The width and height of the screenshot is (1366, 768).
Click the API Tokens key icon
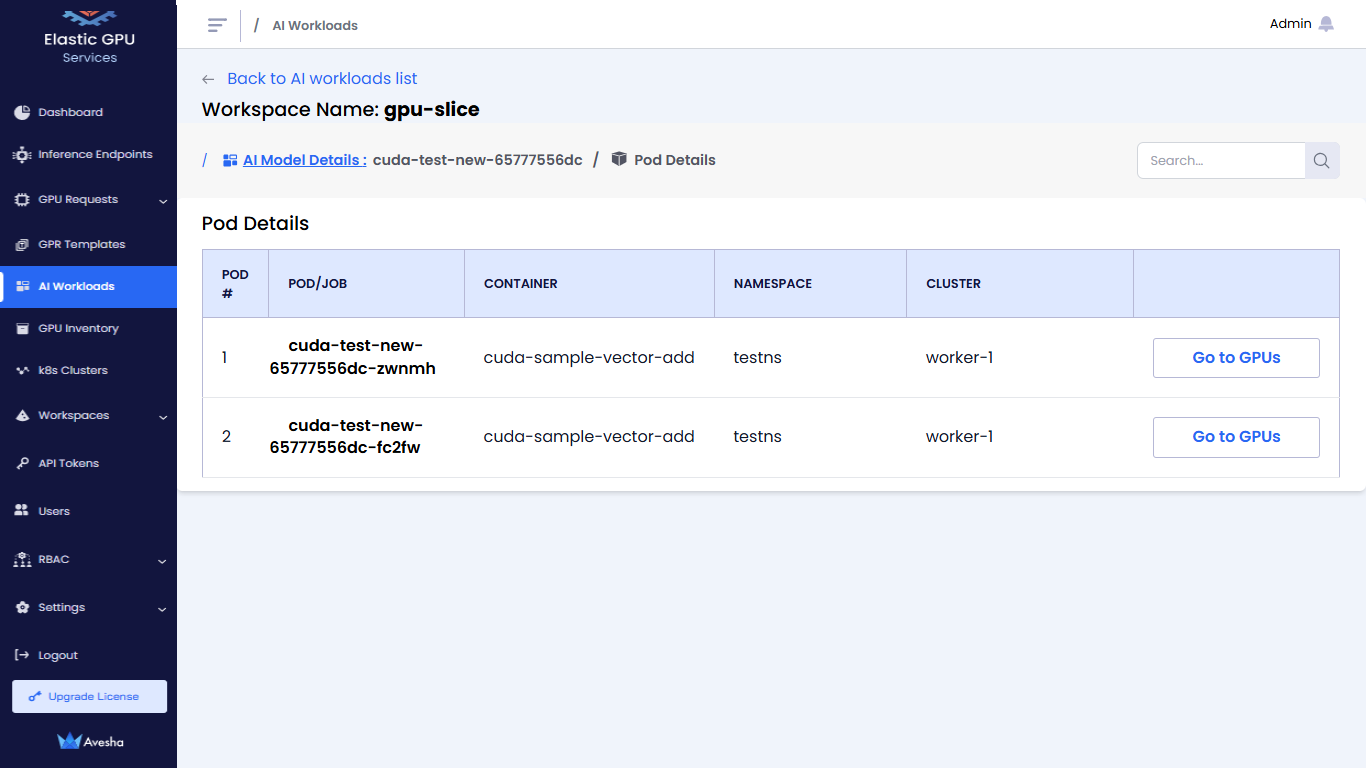tap(22, 463)
